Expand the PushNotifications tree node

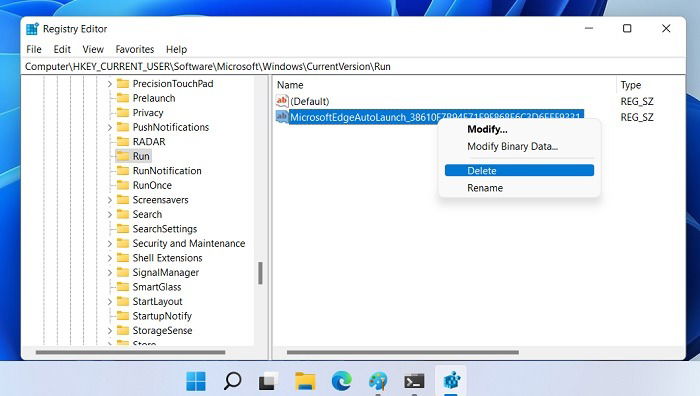click(x=110, y=127)
